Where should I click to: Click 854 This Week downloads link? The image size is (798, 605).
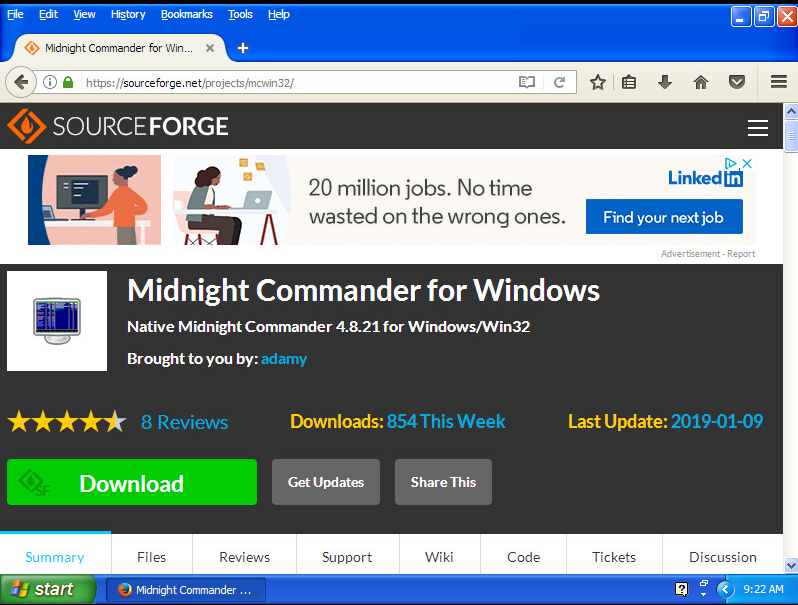coord(446,421)
